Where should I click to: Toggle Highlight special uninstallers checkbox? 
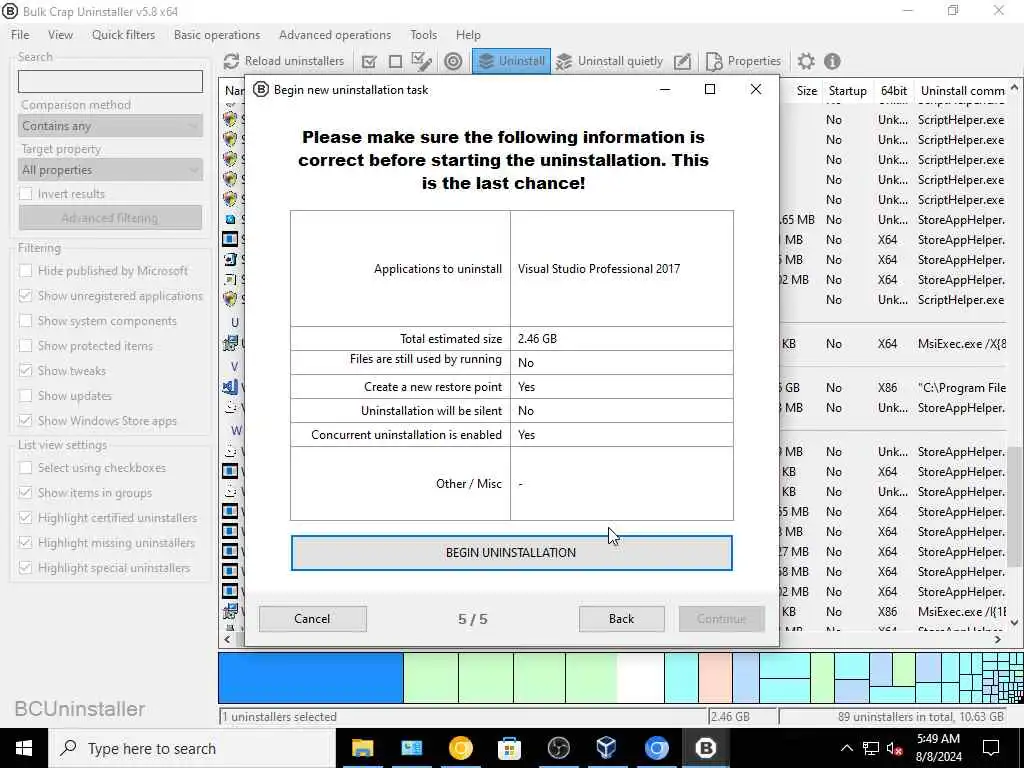coord(25,568)
